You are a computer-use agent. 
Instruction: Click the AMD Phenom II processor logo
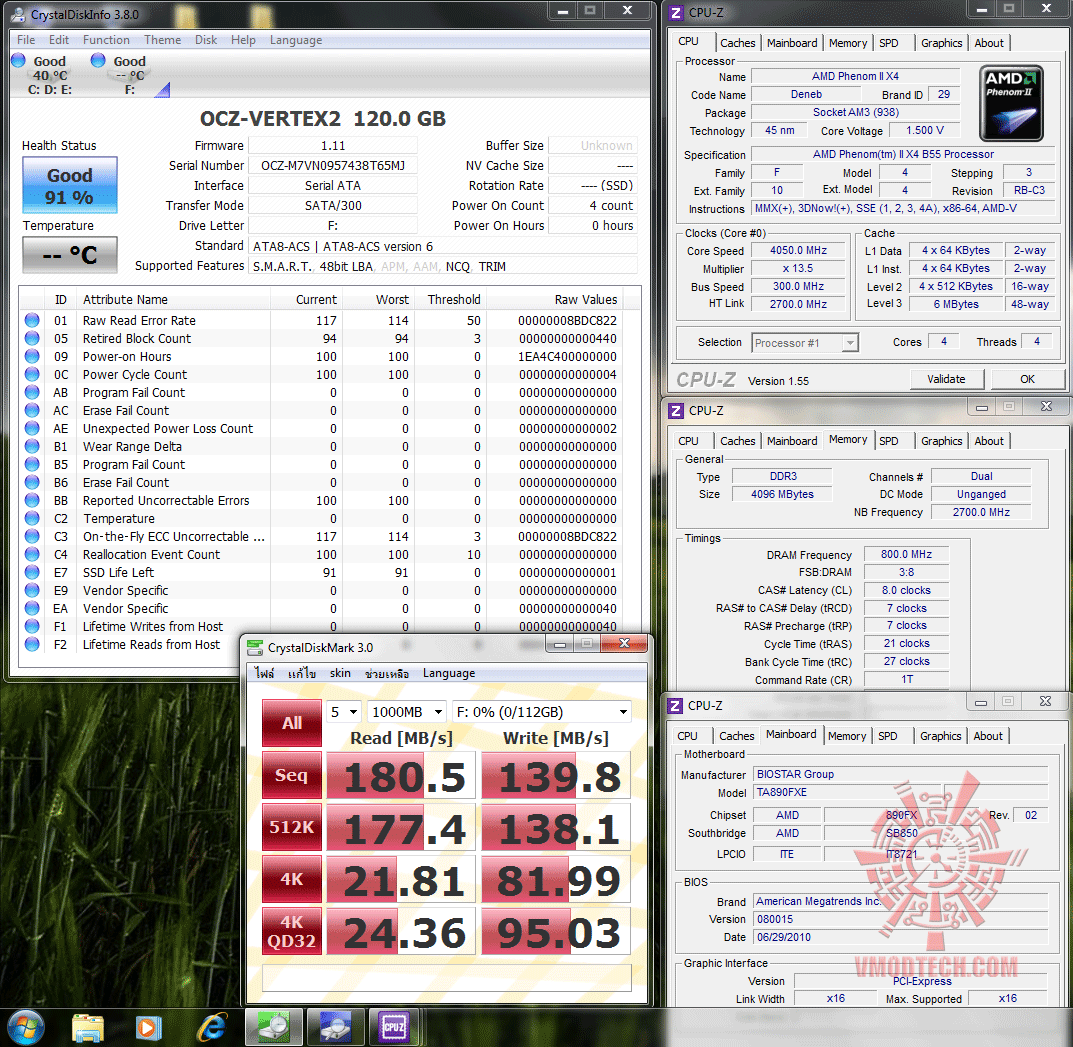click(x=1011, y=103)
